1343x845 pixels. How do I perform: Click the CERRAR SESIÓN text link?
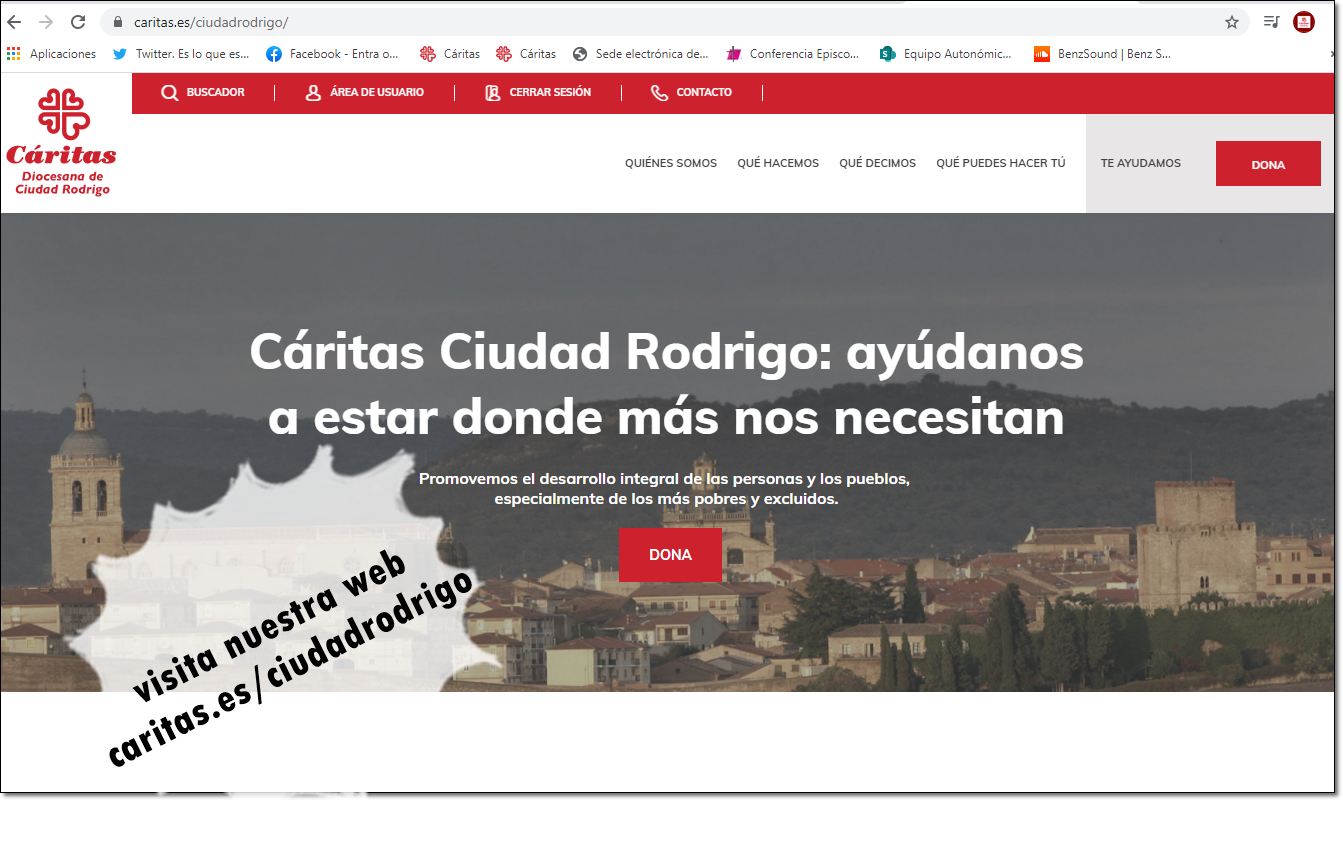550,92
